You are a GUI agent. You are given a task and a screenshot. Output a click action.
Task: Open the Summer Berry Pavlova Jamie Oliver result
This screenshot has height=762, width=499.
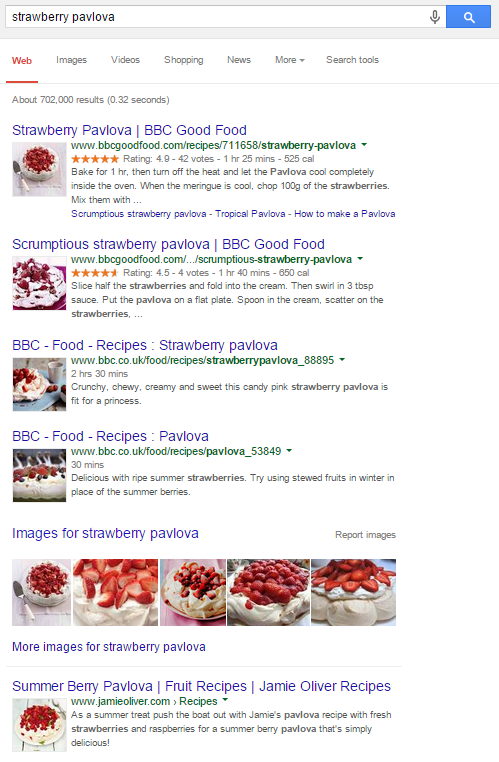point(201,686)
